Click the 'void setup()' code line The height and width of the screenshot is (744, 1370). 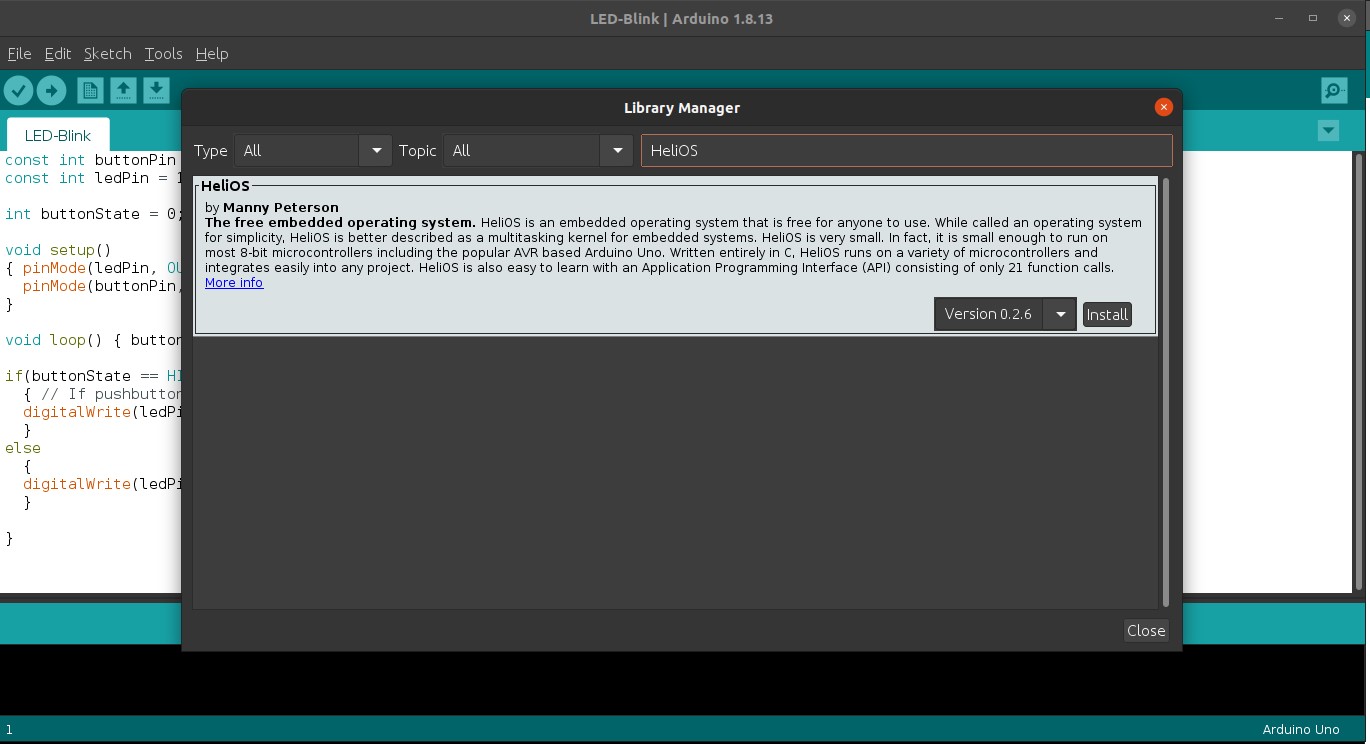pyautogui.click(x=58, y=250)
